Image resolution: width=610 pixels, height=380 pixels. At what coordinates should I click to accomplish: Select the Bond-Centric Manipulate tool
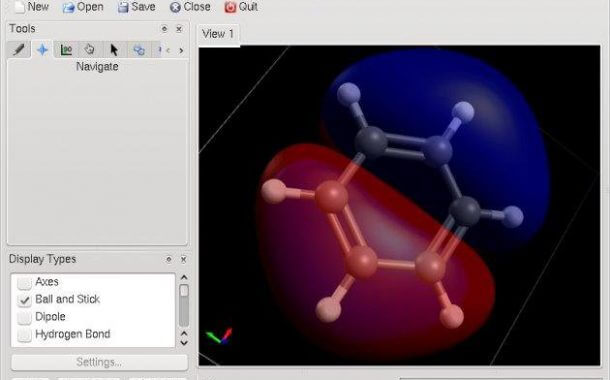pos(66,50)
